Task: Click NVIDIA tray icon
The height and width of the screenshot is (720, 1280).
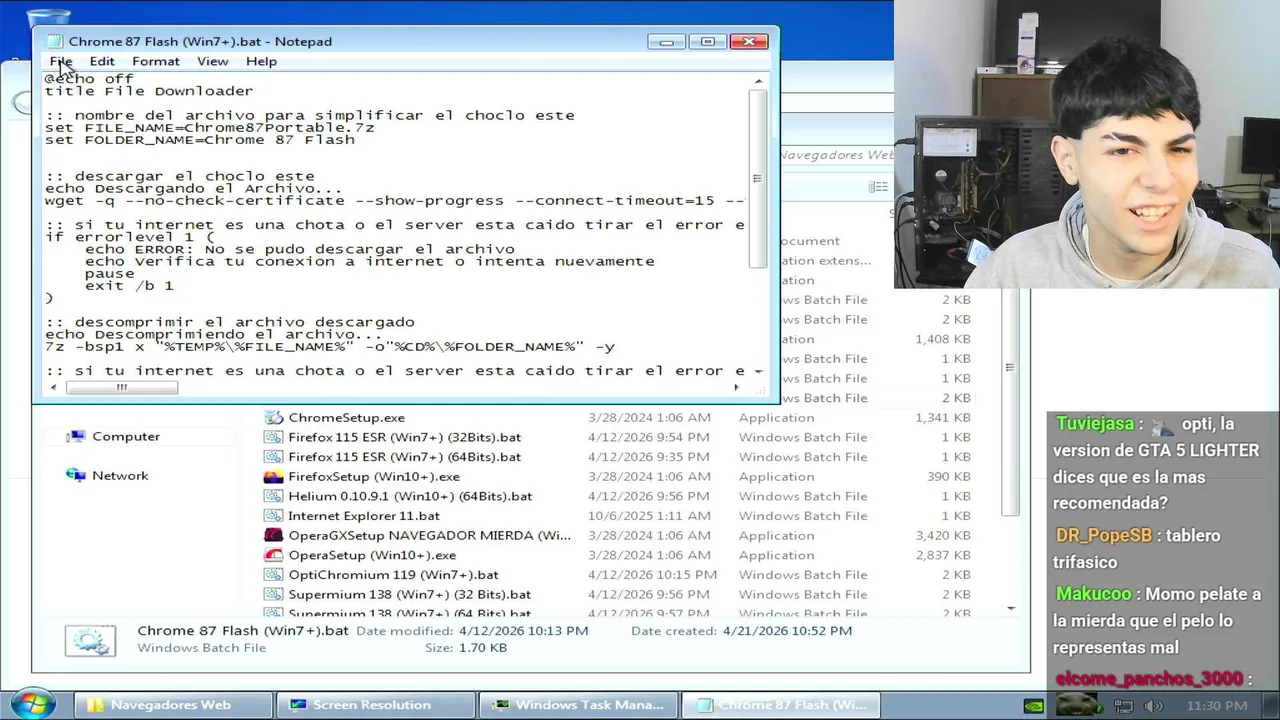Action: (x=1033, y=705)
